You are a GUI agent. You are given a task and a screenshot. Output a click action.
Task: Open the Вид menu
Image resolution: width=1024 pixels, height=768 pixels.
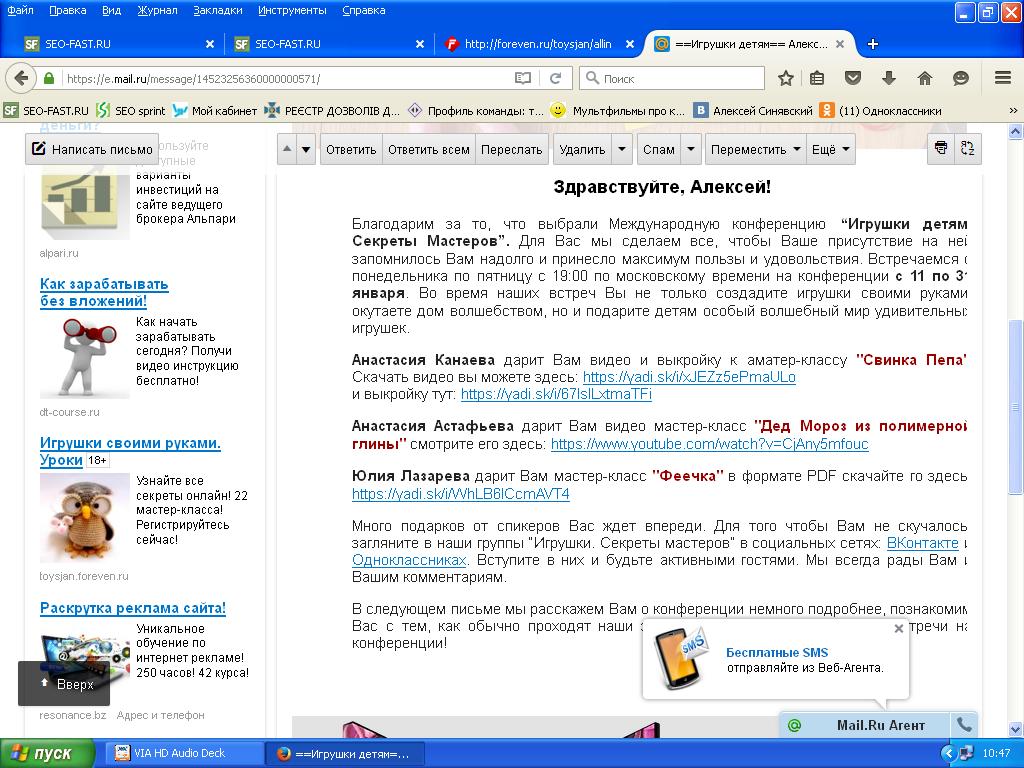(x=112, y=10)
